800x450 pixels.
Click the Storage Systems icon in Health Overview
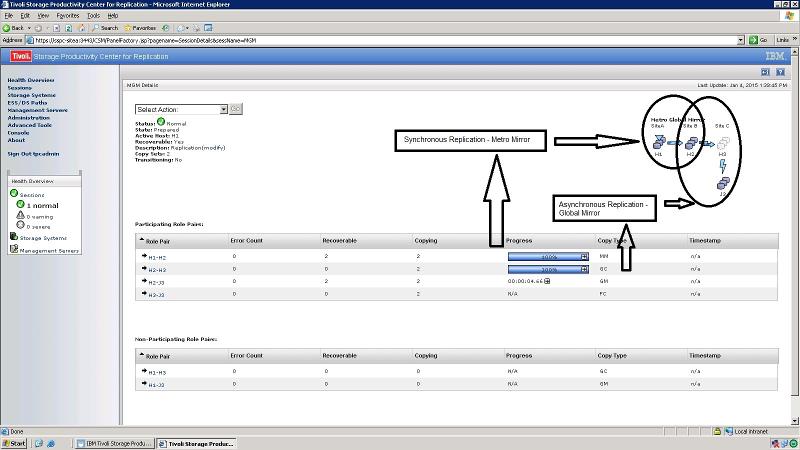[x=14, y=237]
